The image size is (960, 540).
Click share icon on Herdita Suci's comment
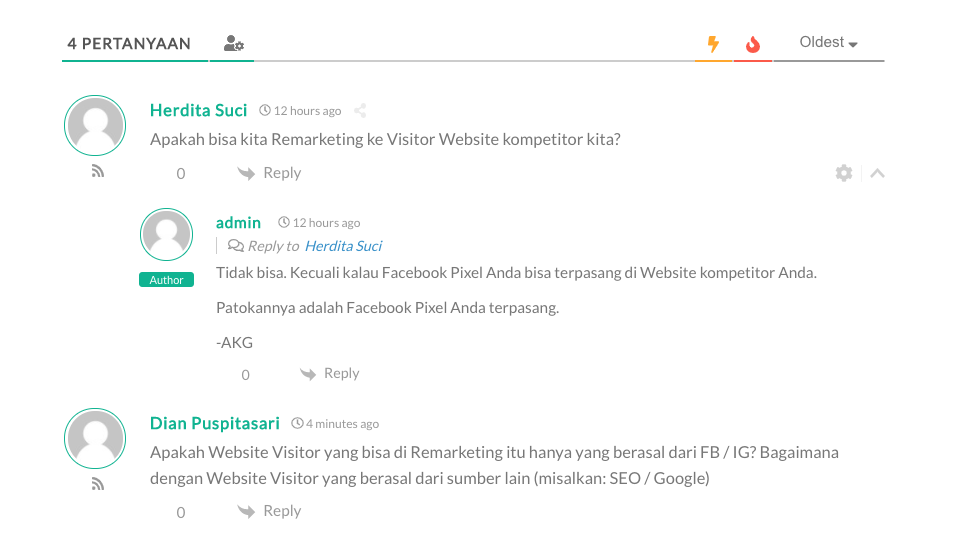pos(361,111)
